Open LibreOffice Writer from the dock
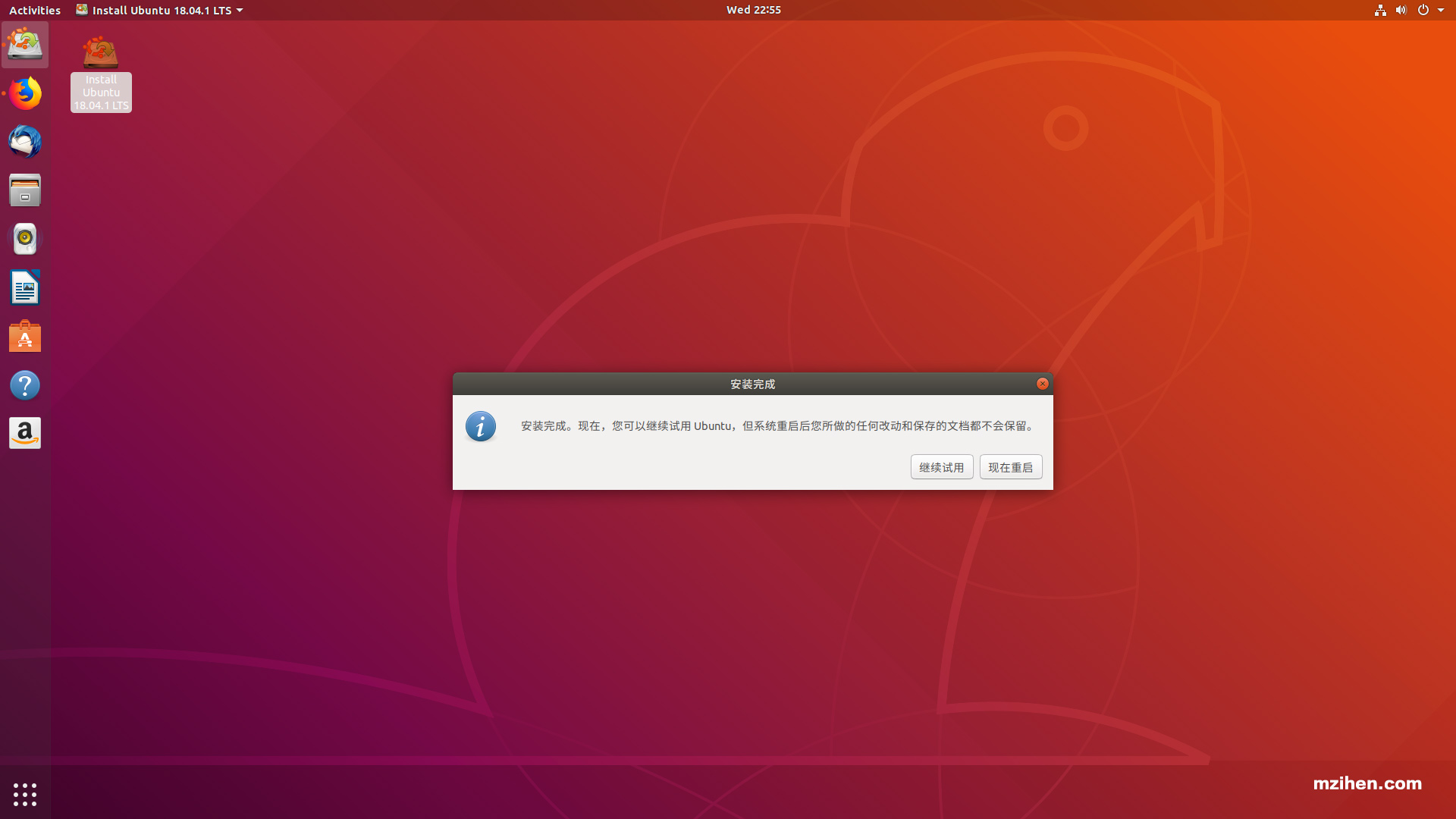The width and height of the screenshot is (1456, 819). point(25,287)
